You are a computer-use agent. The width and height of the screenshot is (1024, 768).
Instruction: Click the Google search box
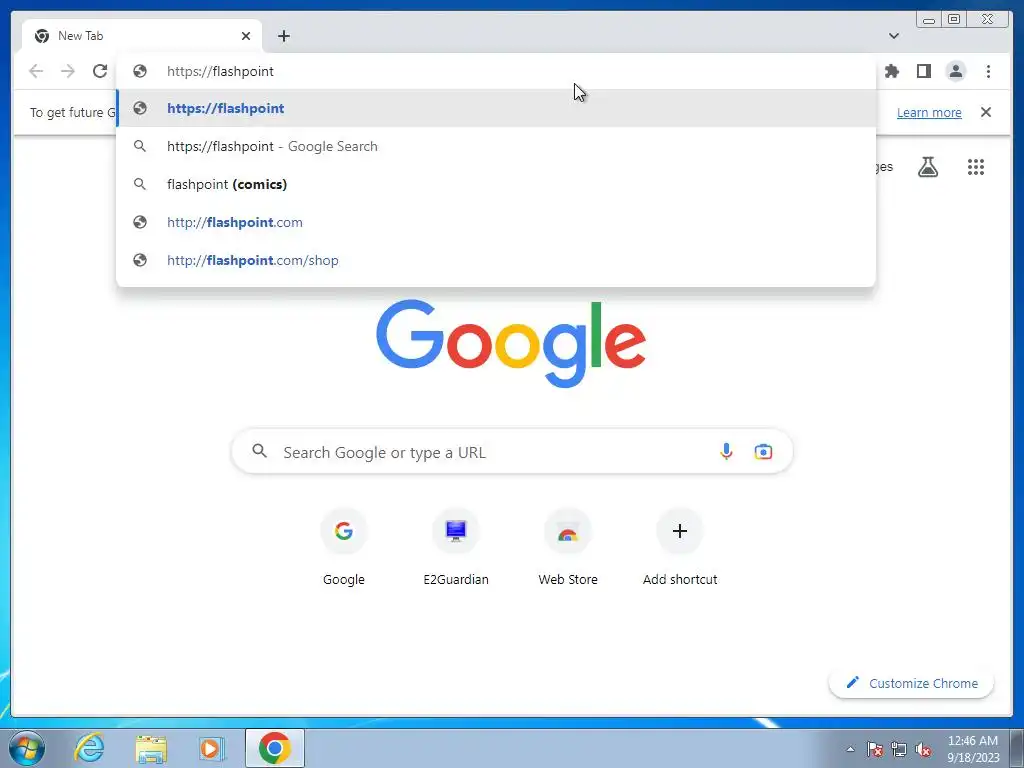point(512,451)
